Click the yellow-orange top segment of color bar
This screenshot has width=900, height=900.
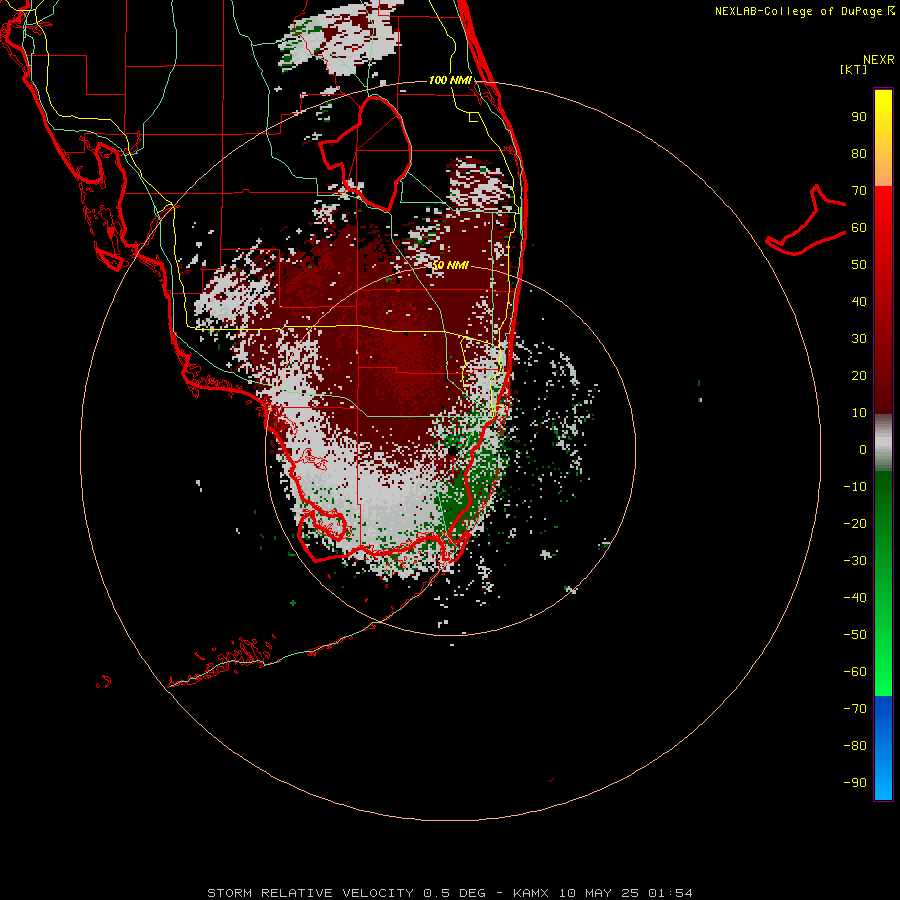(883, 138)
